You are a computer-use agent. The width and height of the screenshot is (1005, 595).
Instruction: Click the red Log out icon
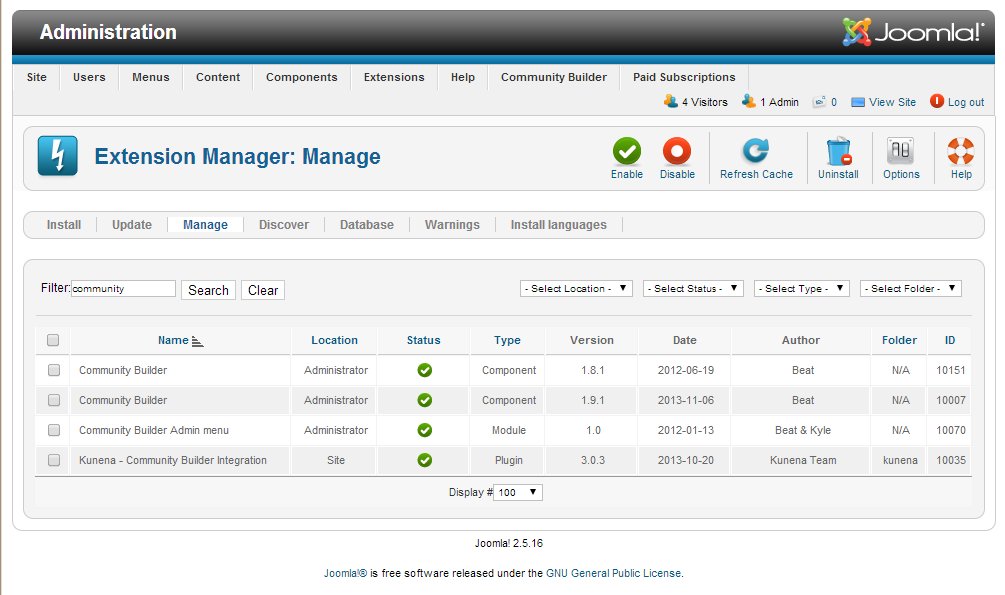[937, 101]
